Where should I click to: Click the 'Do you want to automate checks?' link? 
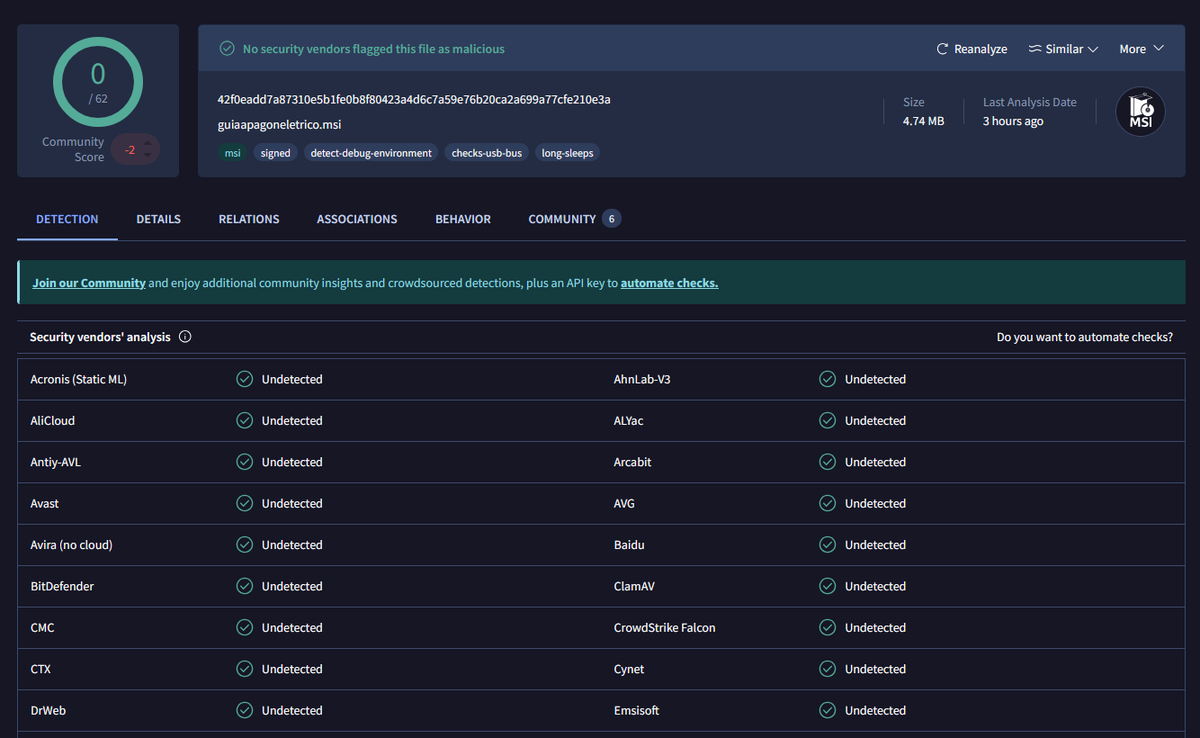pyautogui.click(x=1085, y=337)
